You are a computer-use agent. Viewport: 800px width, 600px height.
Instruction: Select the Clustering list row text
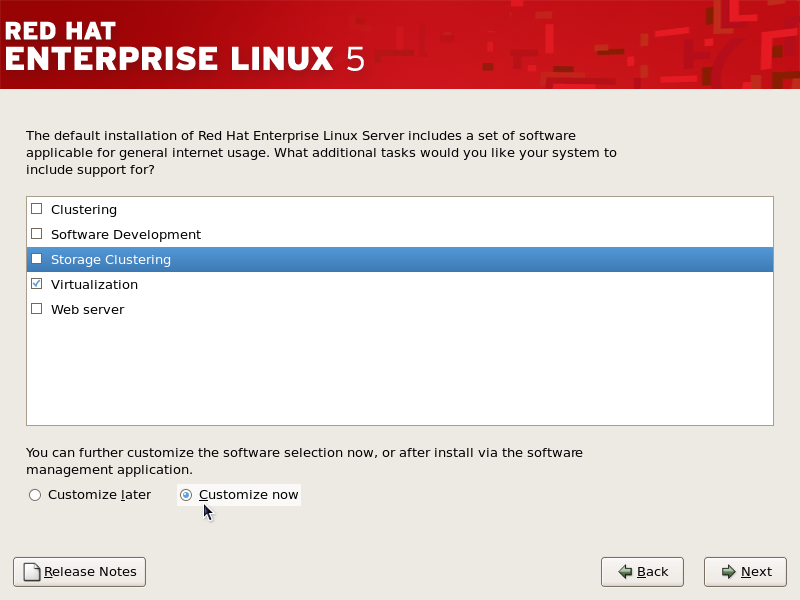click(84, 210)
